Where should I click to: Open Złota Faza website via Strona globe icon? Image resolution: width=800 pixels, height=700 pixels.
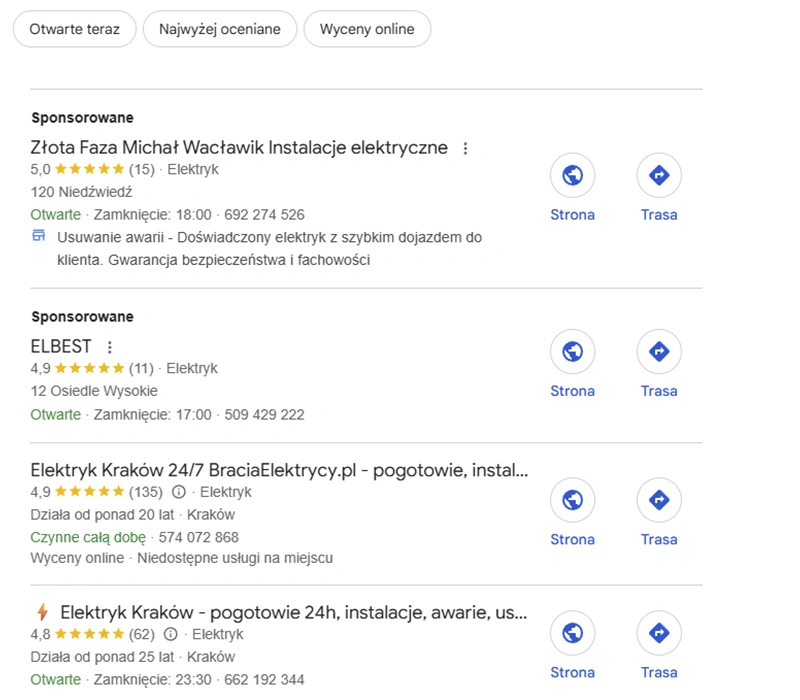572,176
